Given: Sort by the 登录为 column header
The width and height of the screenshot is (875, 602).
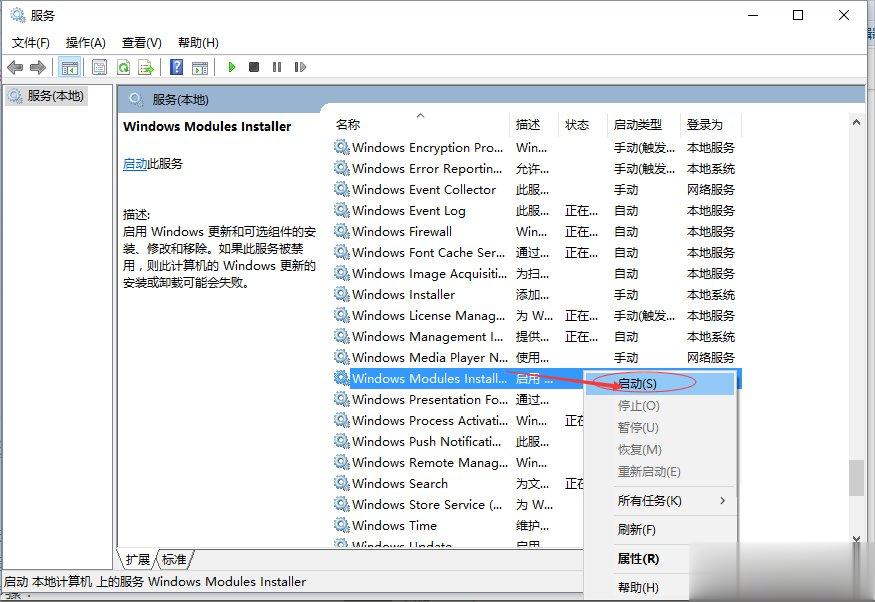Looking at the screenshot, I should (x=711, y=124).
